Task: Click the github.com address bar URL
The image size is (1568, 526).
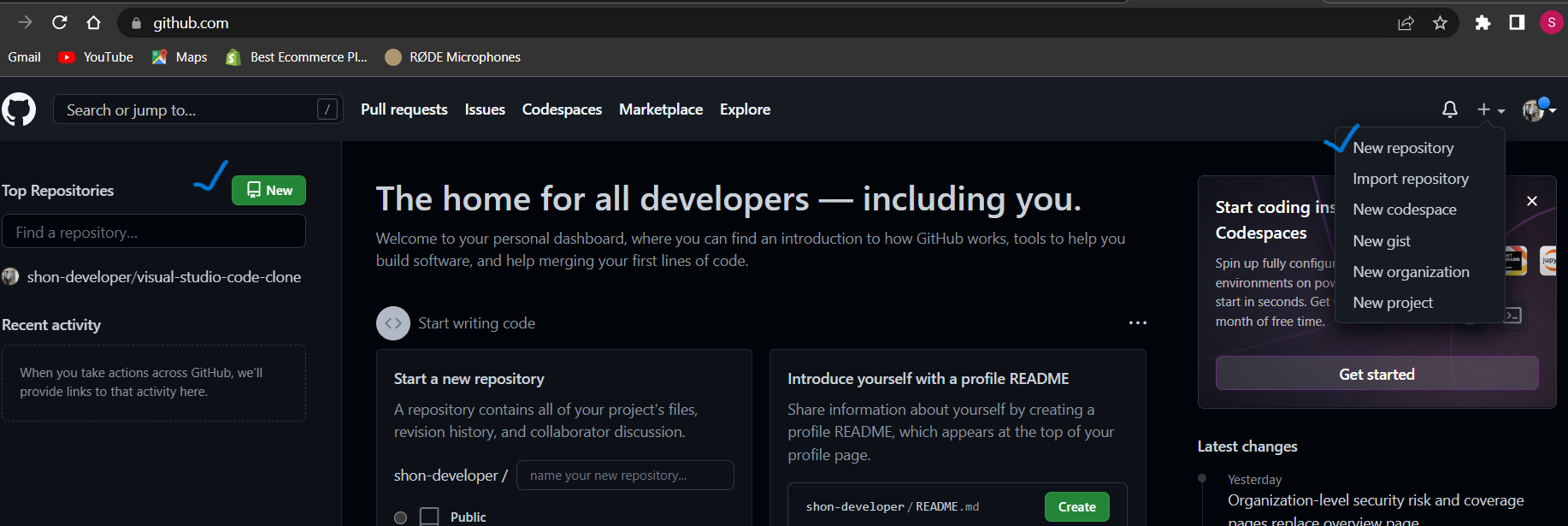Action: coord(191,23)
